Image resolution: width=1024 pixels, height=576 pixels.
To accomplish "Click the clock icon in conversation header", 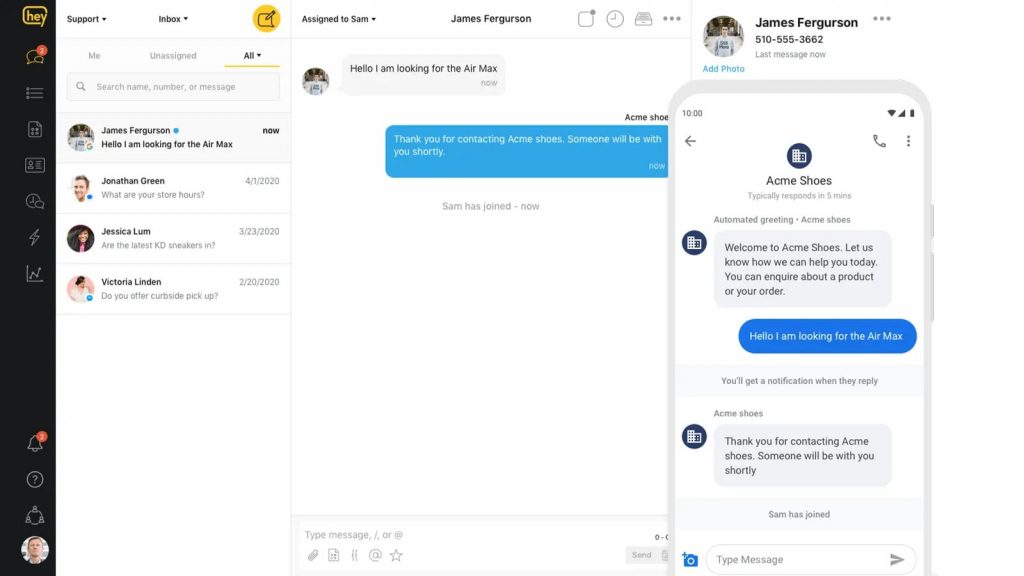I will (615, 19).
